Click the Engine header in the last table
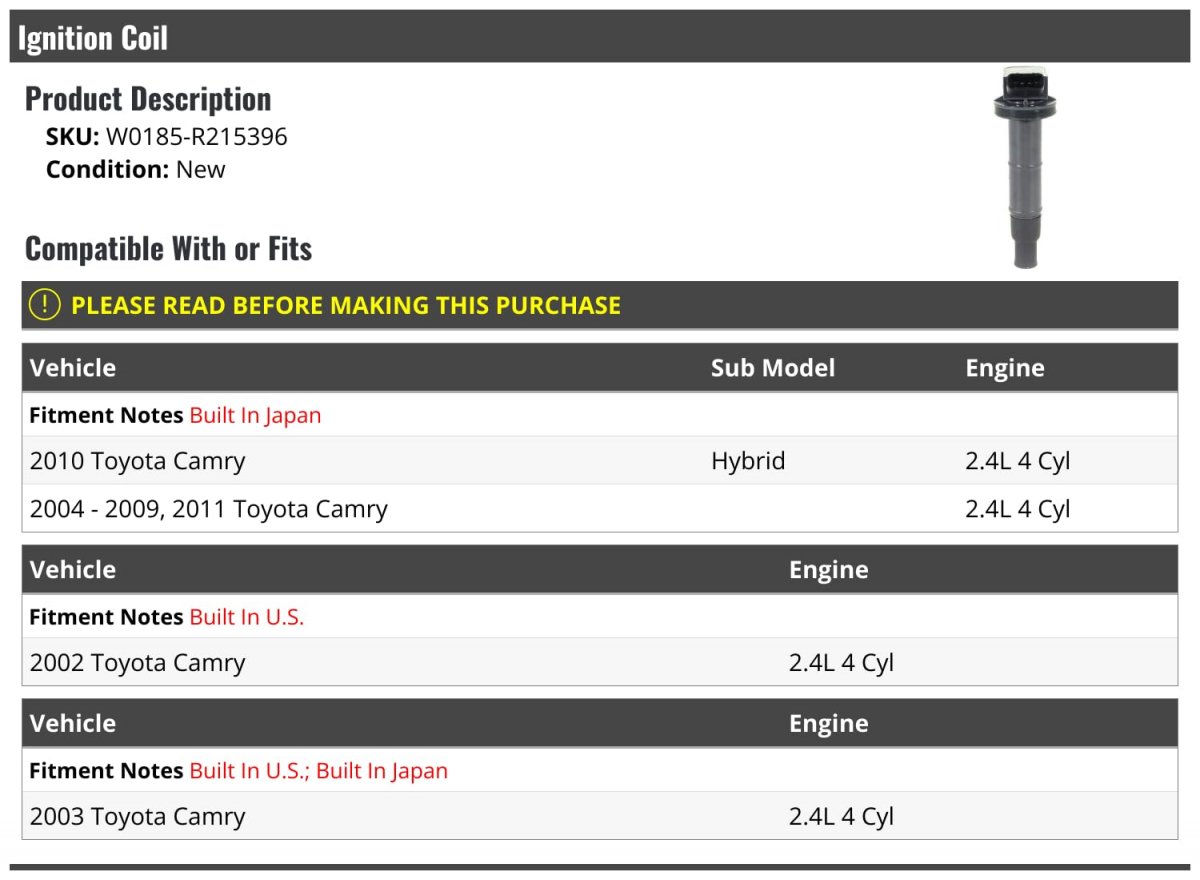 click(x=829, y=723)
